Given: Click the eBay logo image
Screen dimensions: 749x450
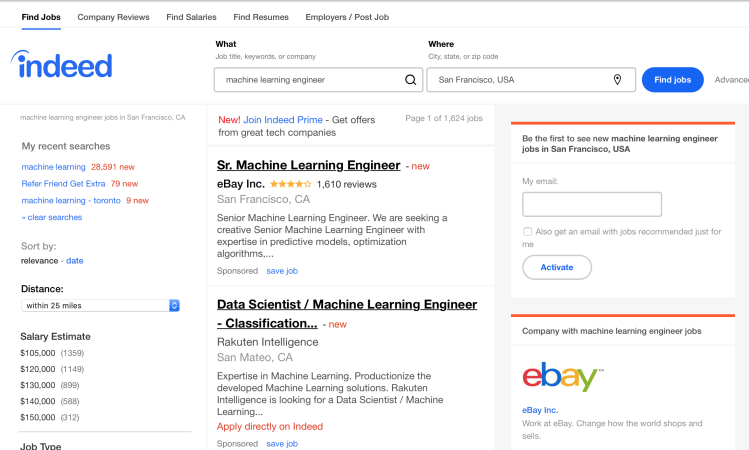Looking at the screenshot, I should (563, 376).
